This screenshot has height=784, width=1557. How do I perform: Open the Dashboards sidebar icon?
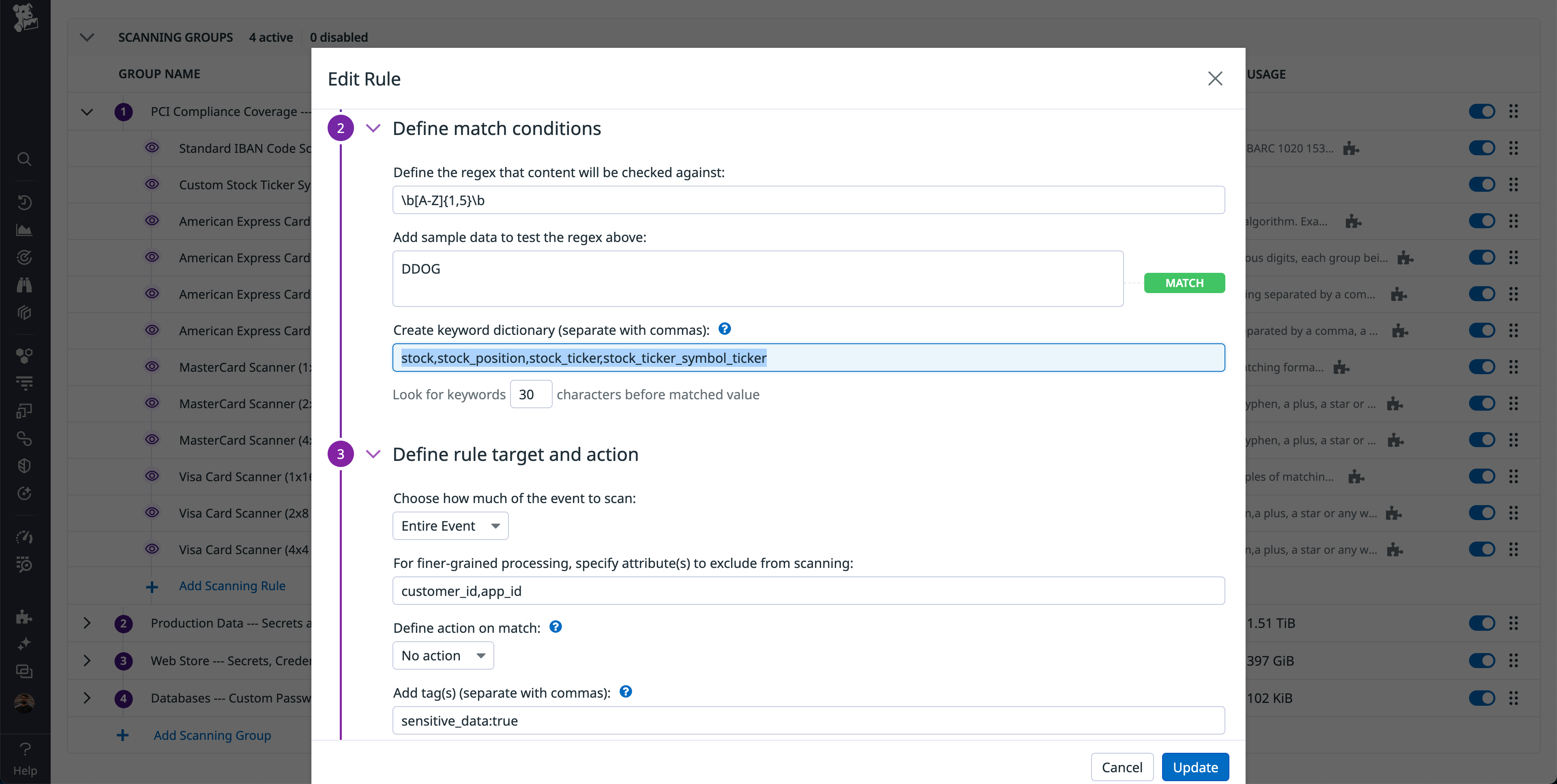[24, 229]
